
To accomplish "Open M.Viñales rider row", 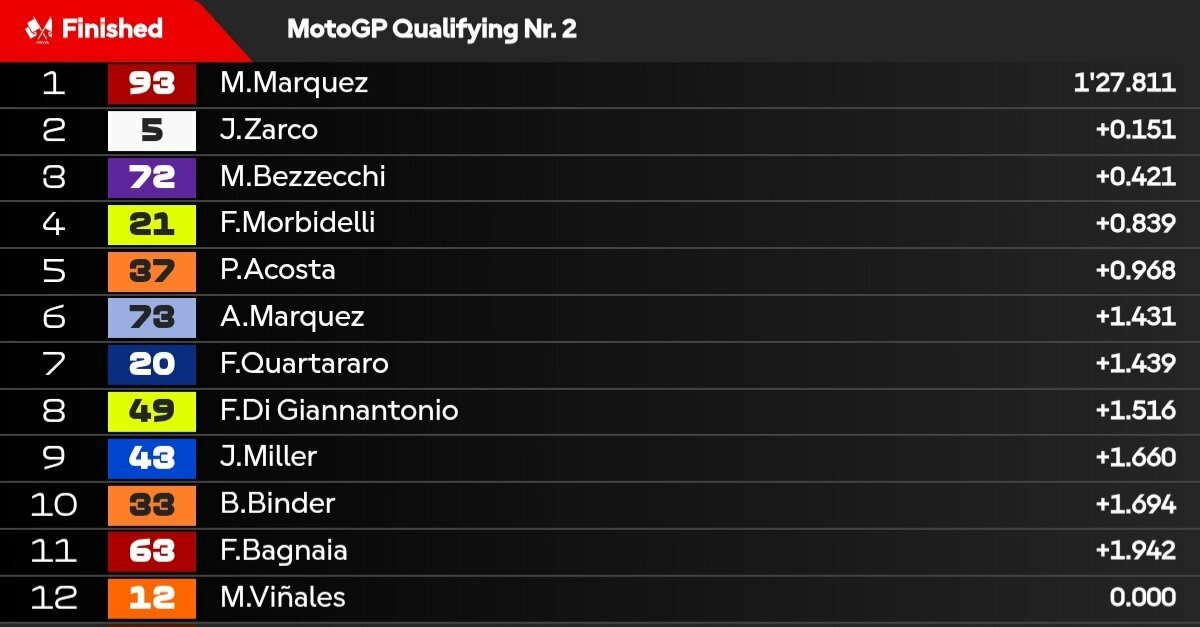I will coord(600,598).
